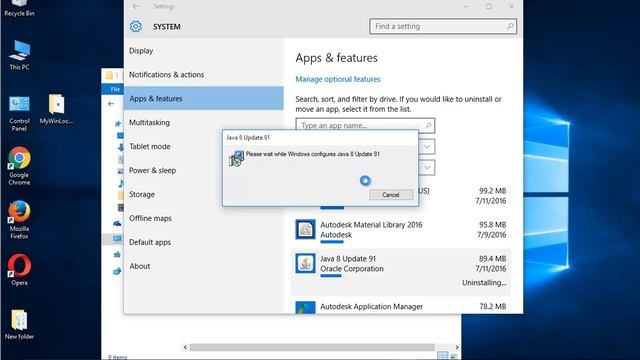Click the Java 8 Update 91 dialog title
The width and height of the screenshot is (640, 360).
point(248,138)
